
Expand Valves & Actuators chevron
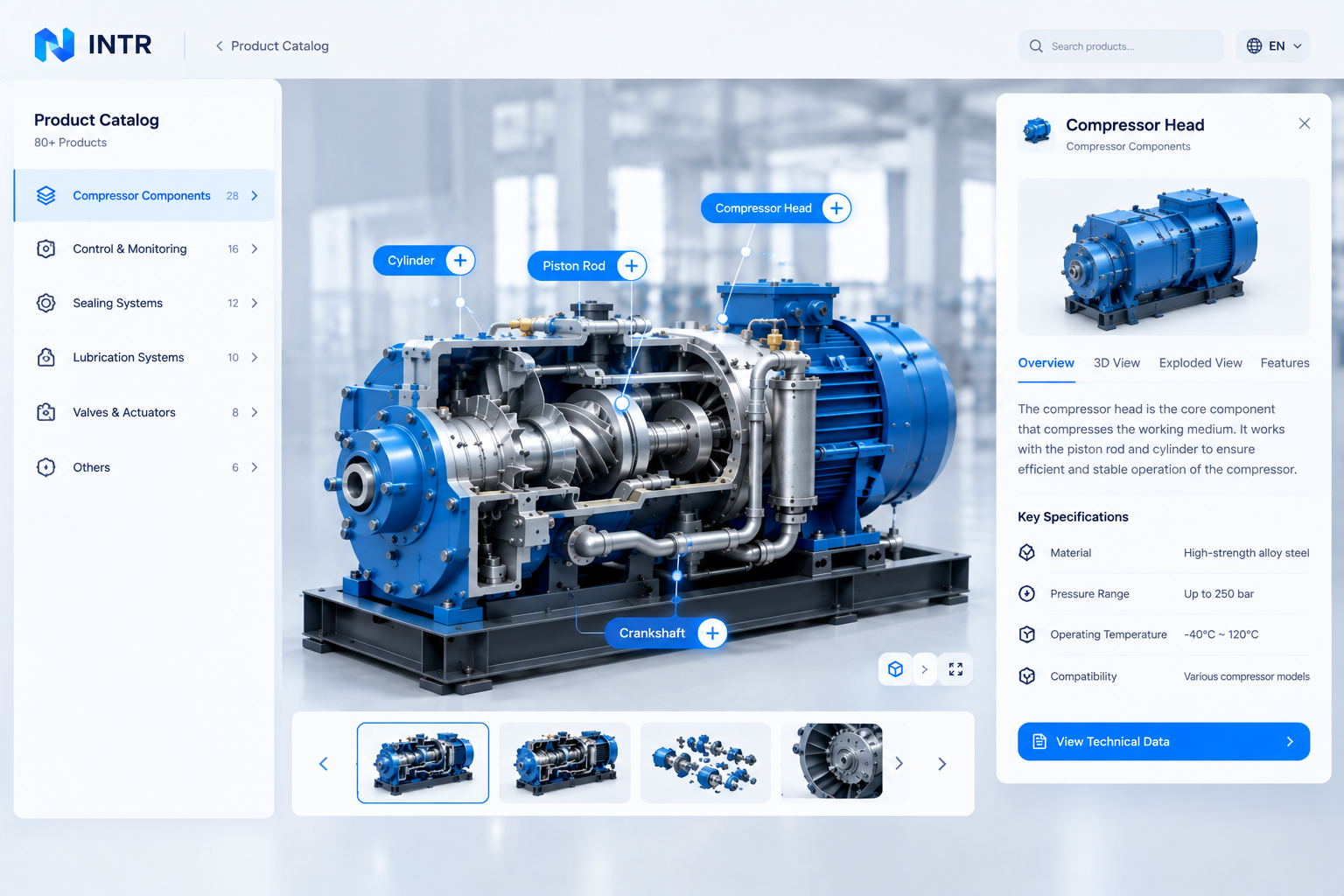point(255,412)
